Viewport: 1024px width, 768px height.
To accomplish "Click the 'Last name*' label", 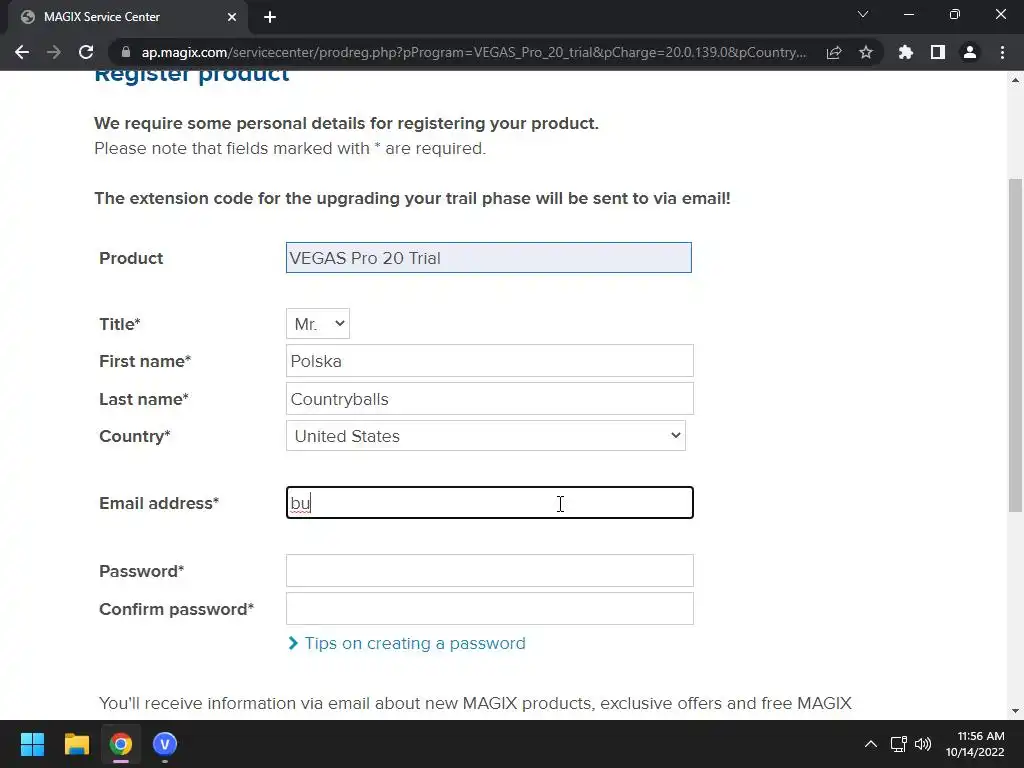I will (144, 399).
